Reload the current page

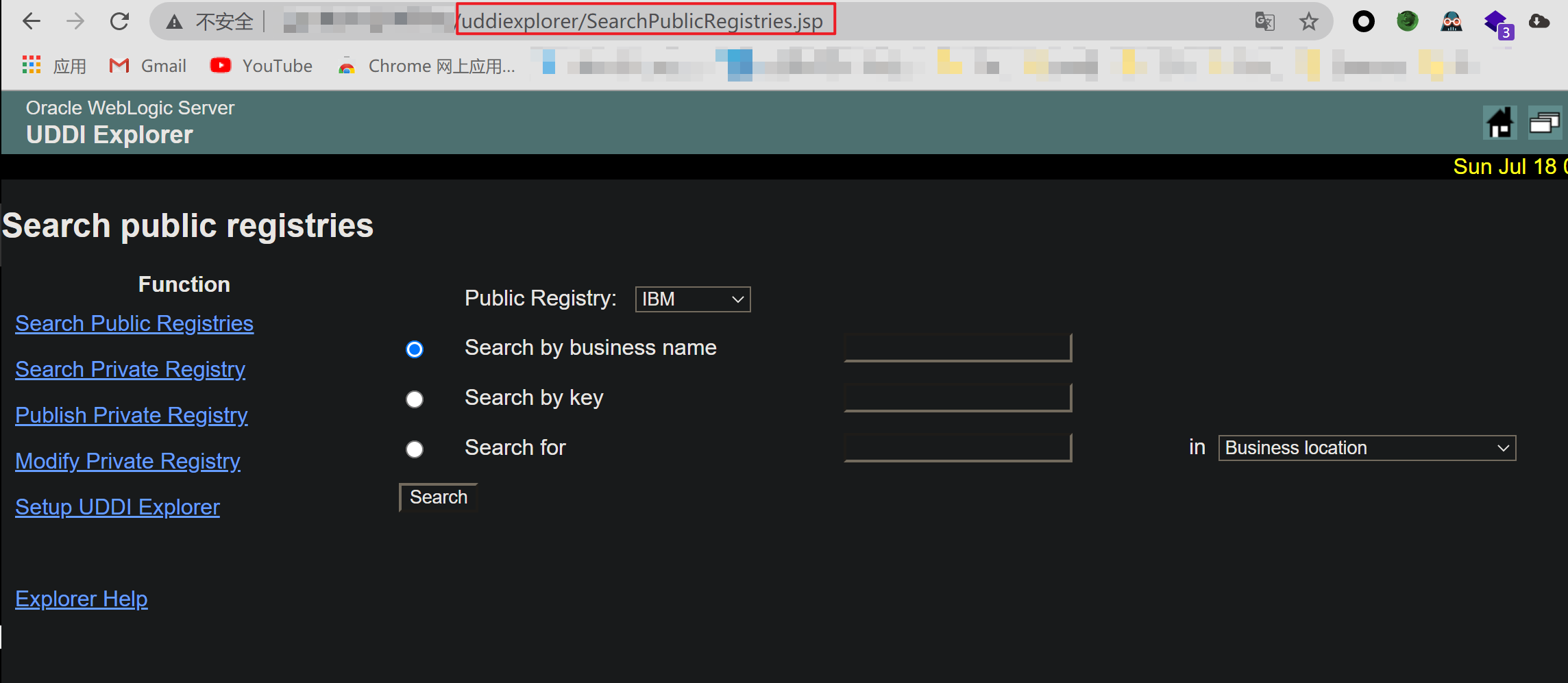pos(120,22)
